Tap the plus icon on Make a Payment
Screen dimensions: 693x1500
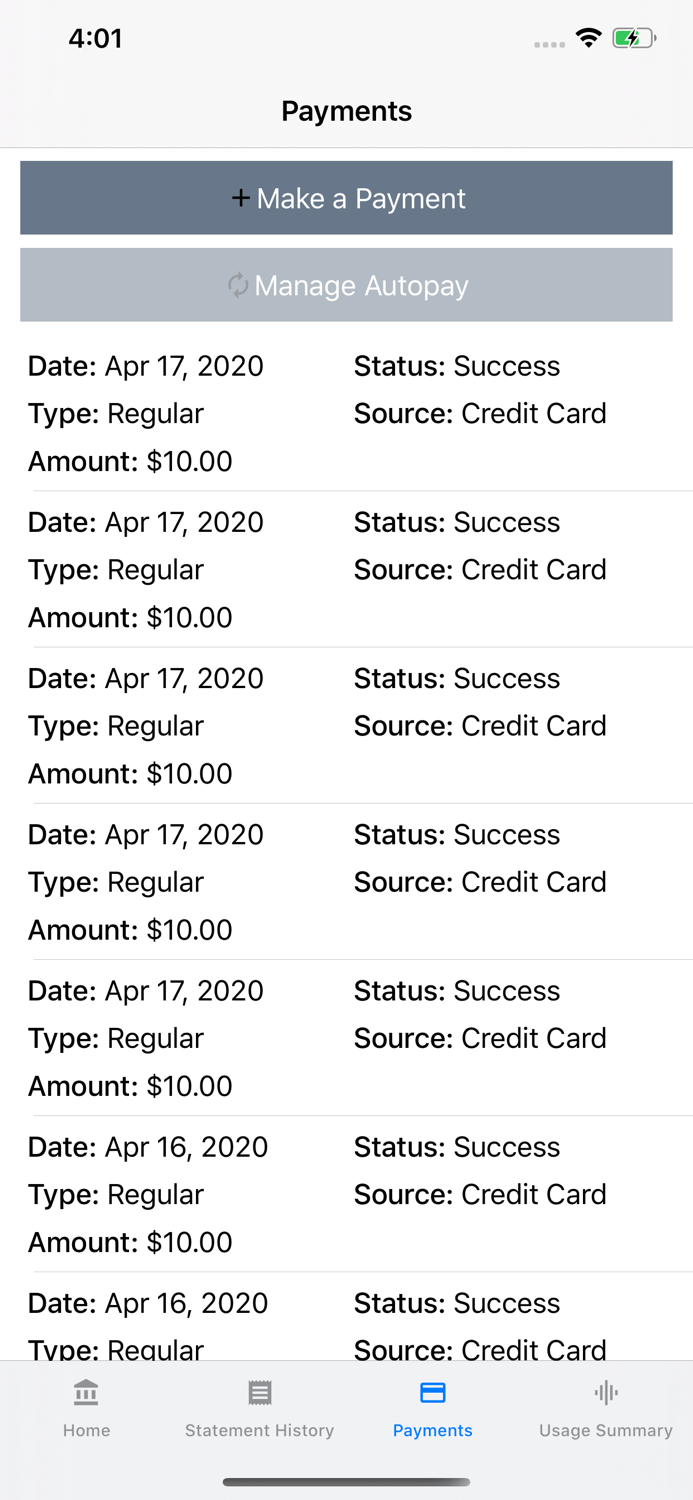[x=240, y=198]
